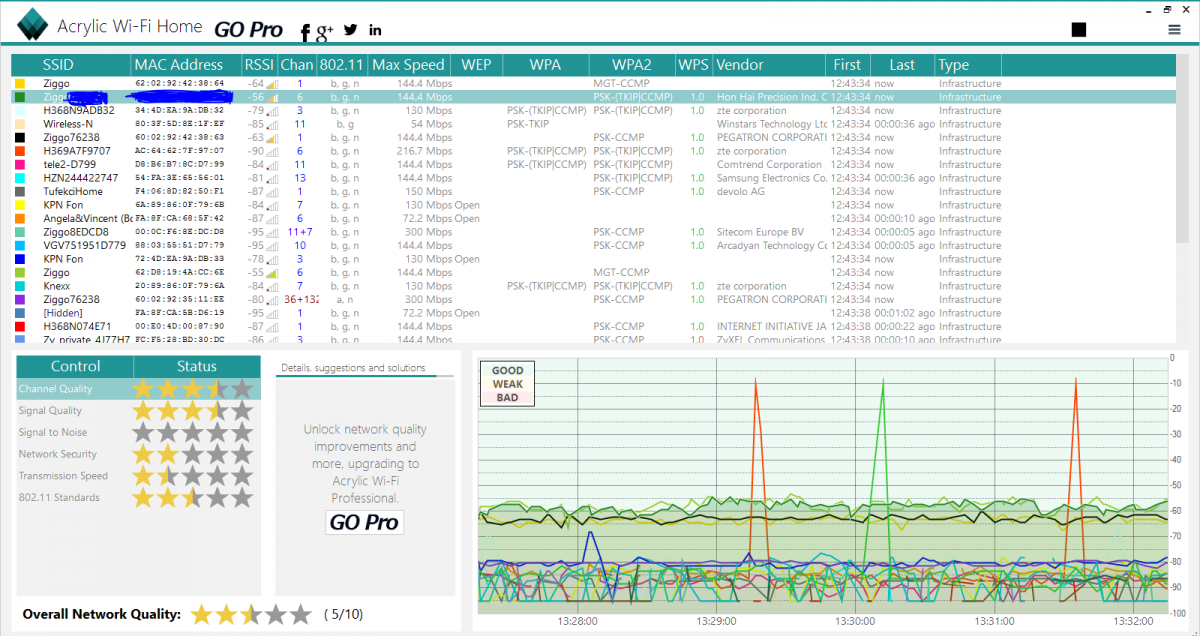Click the gray swatch of TufekciHome
The image size is (1200, 636).
pyautogui.click(x=20, y=191)
